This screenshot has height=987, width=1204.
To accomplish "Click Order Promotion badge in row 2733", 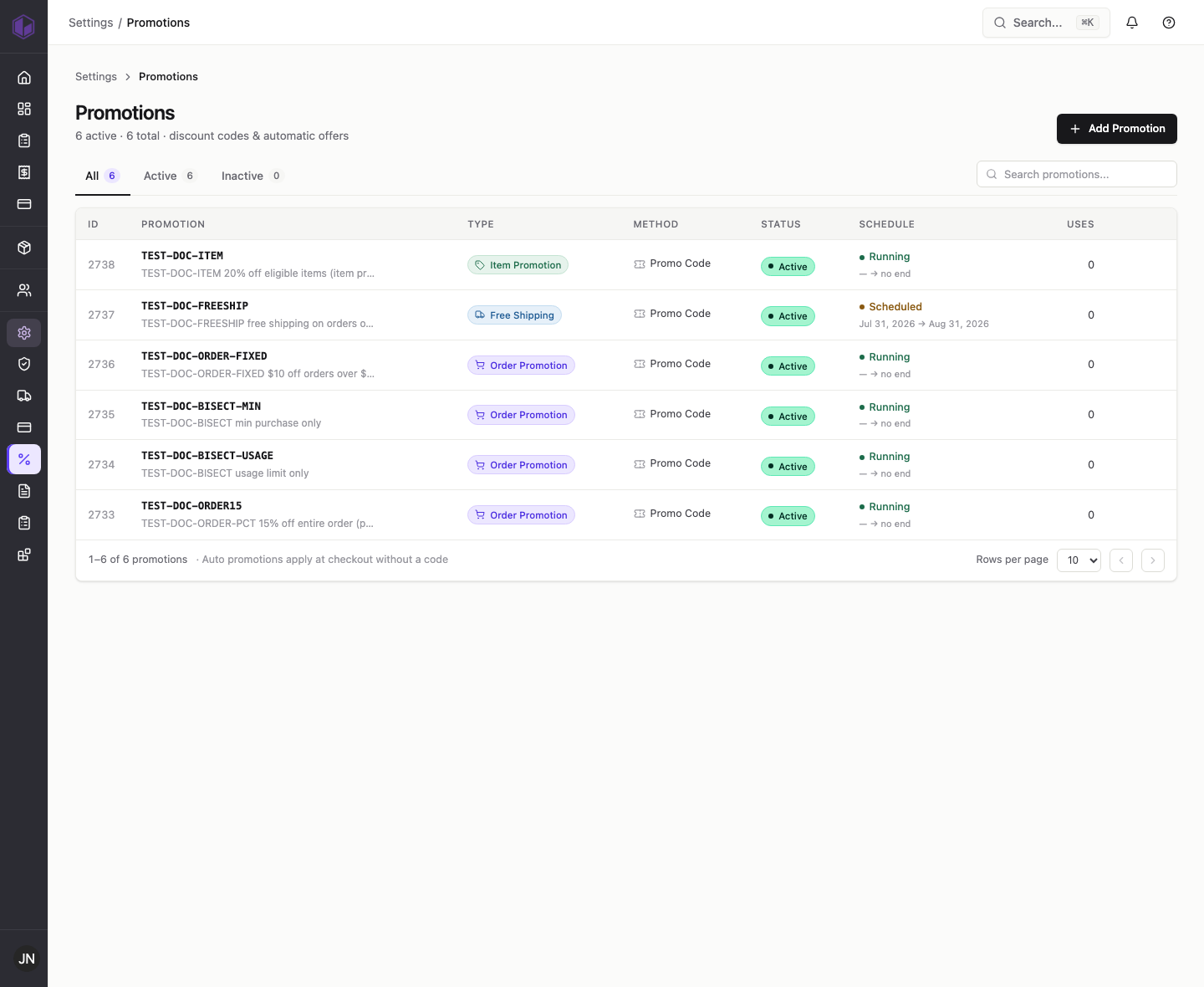I will coord(521,515).
